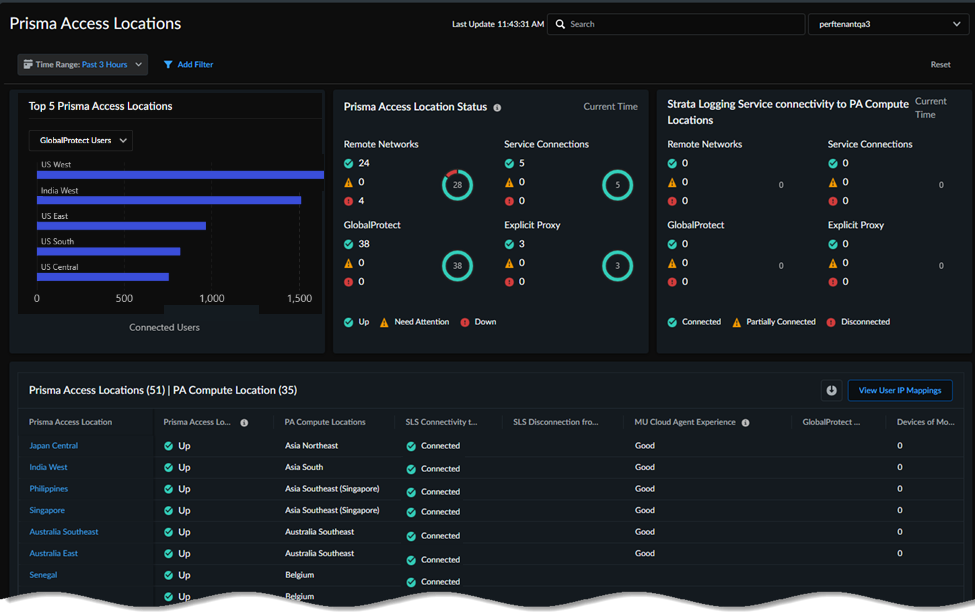975x614 pixels.
Task: Click the info icon beside Prisma Access Location Status
Action: point(496,107)
